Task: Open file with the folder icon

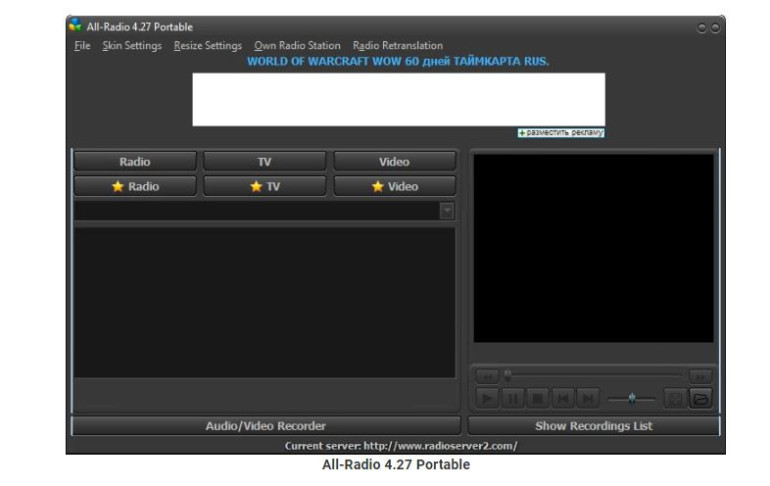Action: point(701,398)
